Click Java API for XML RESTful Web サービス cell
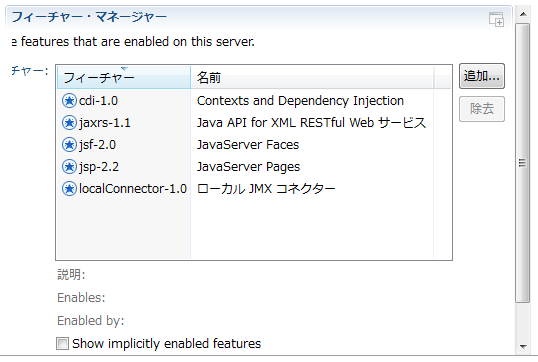 (x=311, y=123)
